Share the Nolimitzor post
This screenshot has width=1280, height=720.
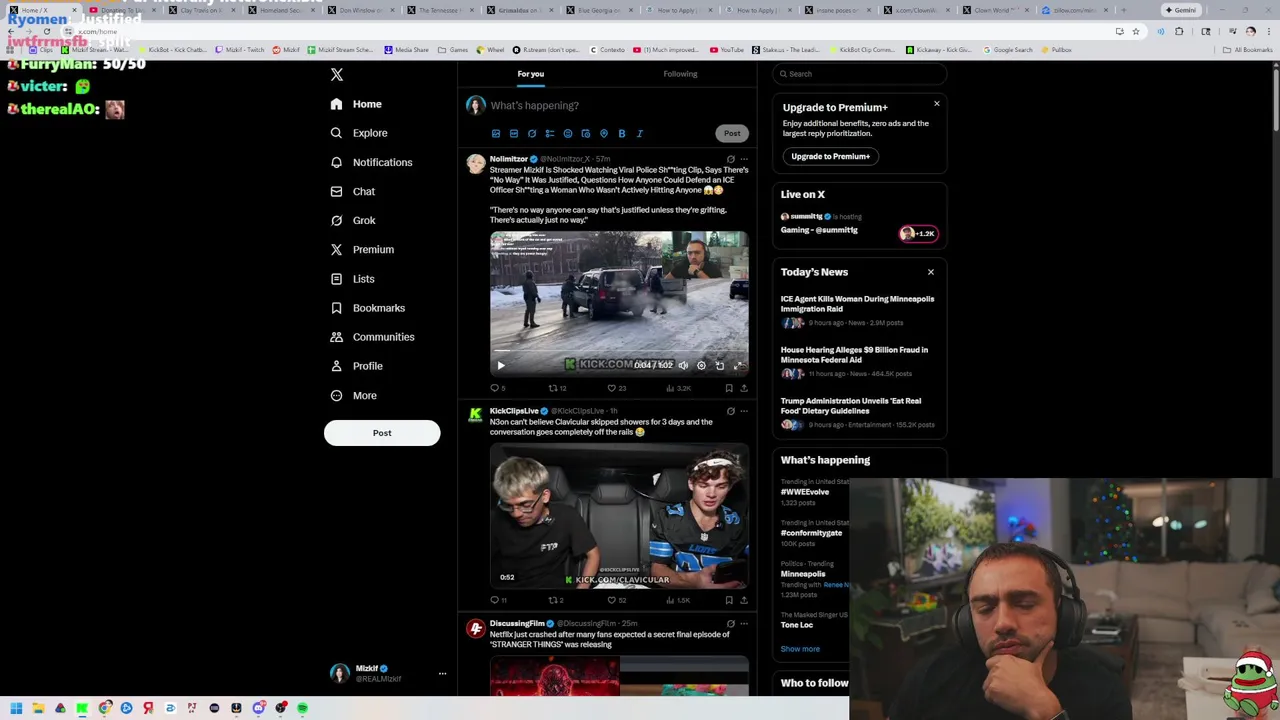click(743, 388)
